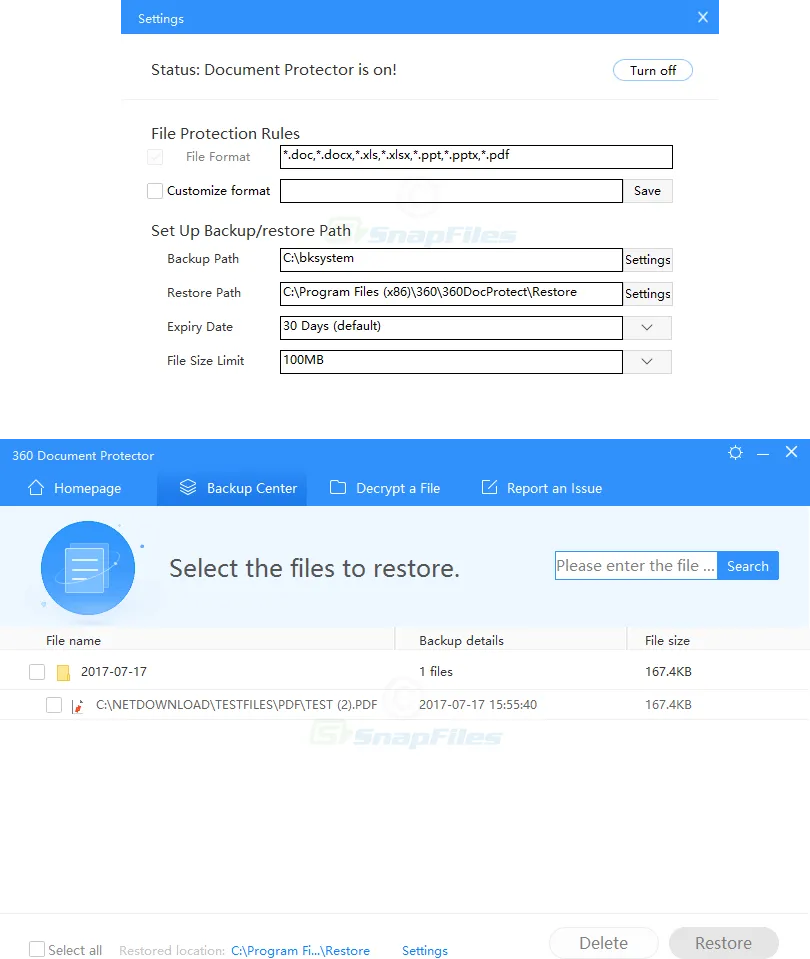
Task: Close the Settings dialog with the X
Action: [x=703, y=18]
